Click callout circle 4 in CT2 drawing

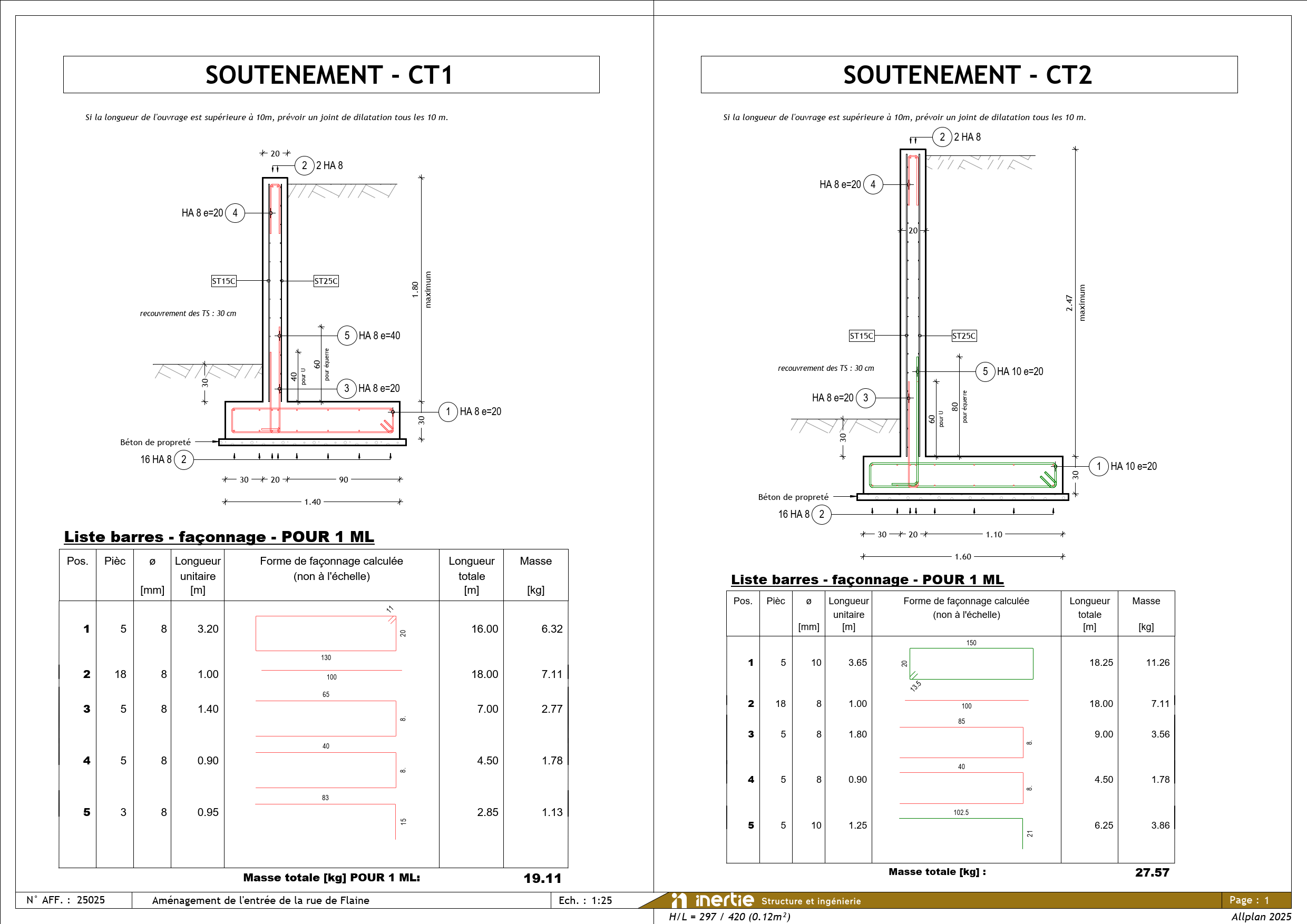pyautogui.click(x=873, y=184)
